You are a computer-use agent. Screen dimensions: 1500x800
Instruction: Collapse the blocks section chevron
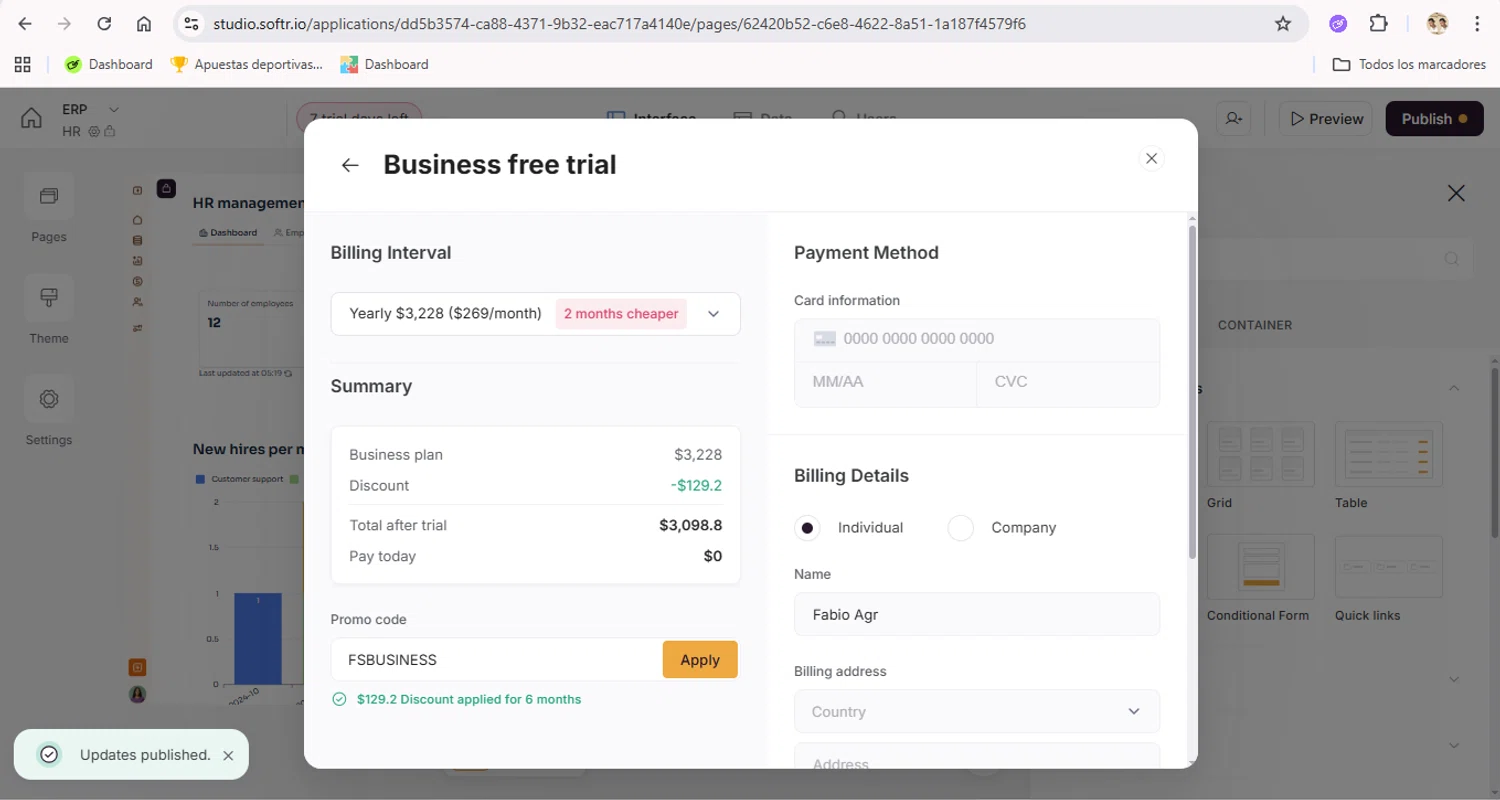[x=1454, y=388]
